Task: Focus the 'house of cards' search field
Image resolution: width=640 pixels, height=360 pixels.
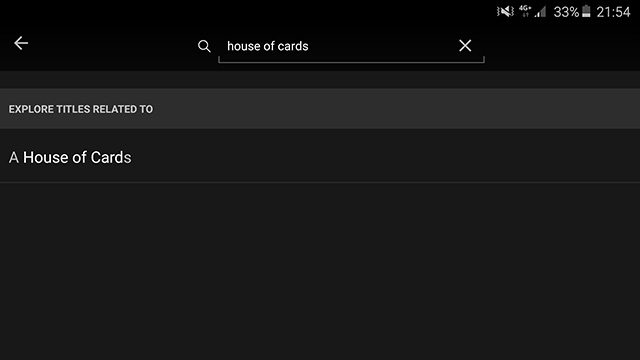Action: [351, 47]
